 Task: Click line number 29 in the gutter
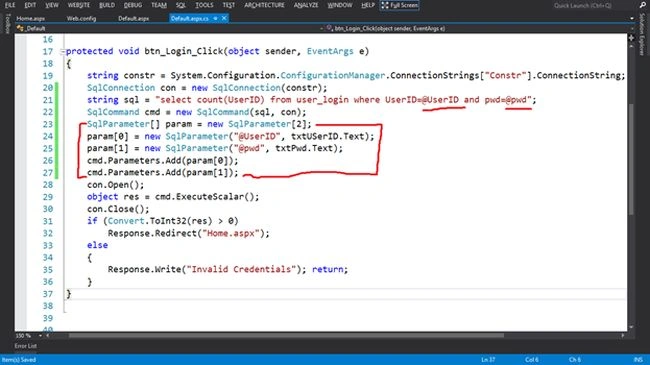coord(48,197)
